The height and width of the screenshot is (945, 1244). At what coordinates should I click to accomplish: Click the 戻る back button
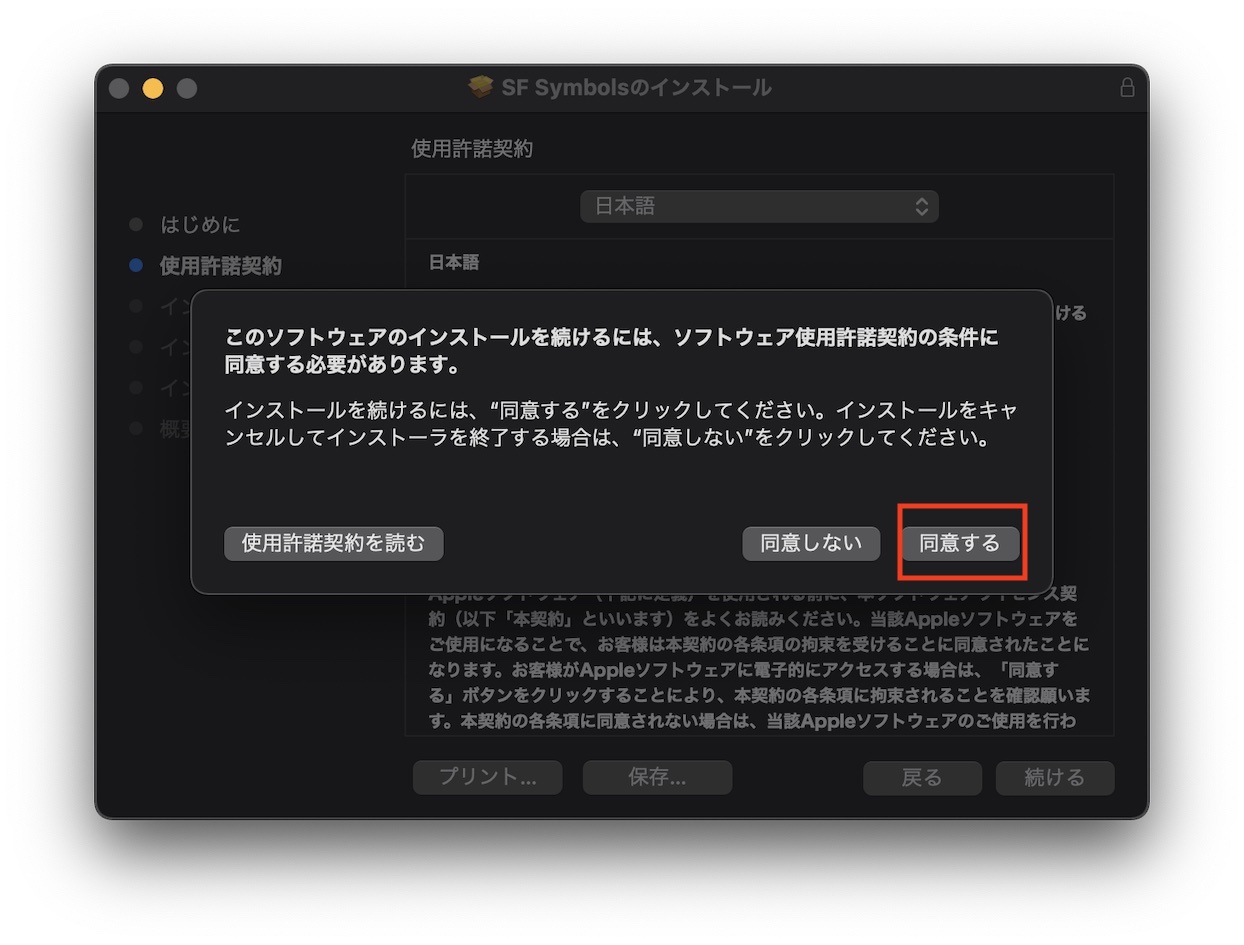coord(922,778)
